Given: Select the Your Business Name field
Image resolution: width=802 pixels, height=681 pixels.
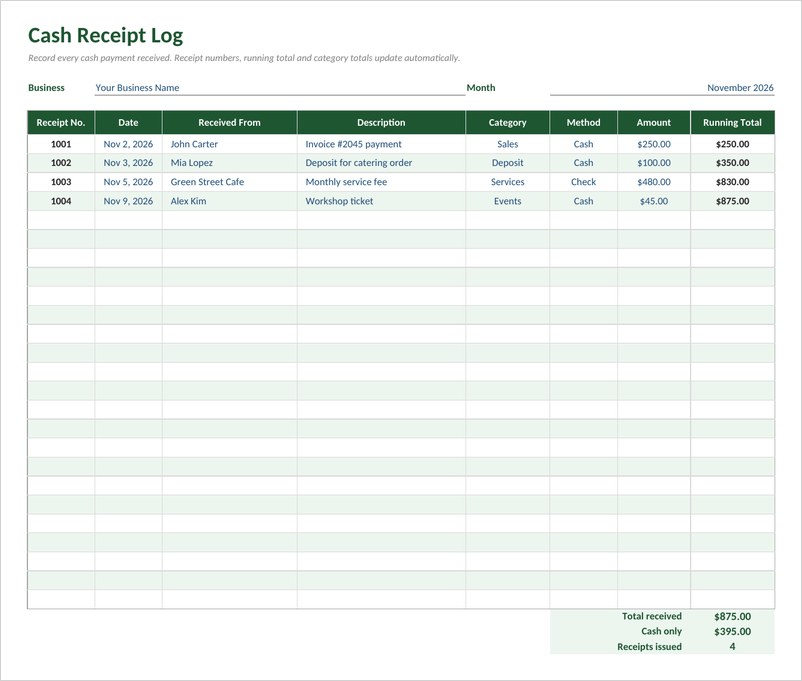Looking at the screenshot, I should (x=280, y=87).
